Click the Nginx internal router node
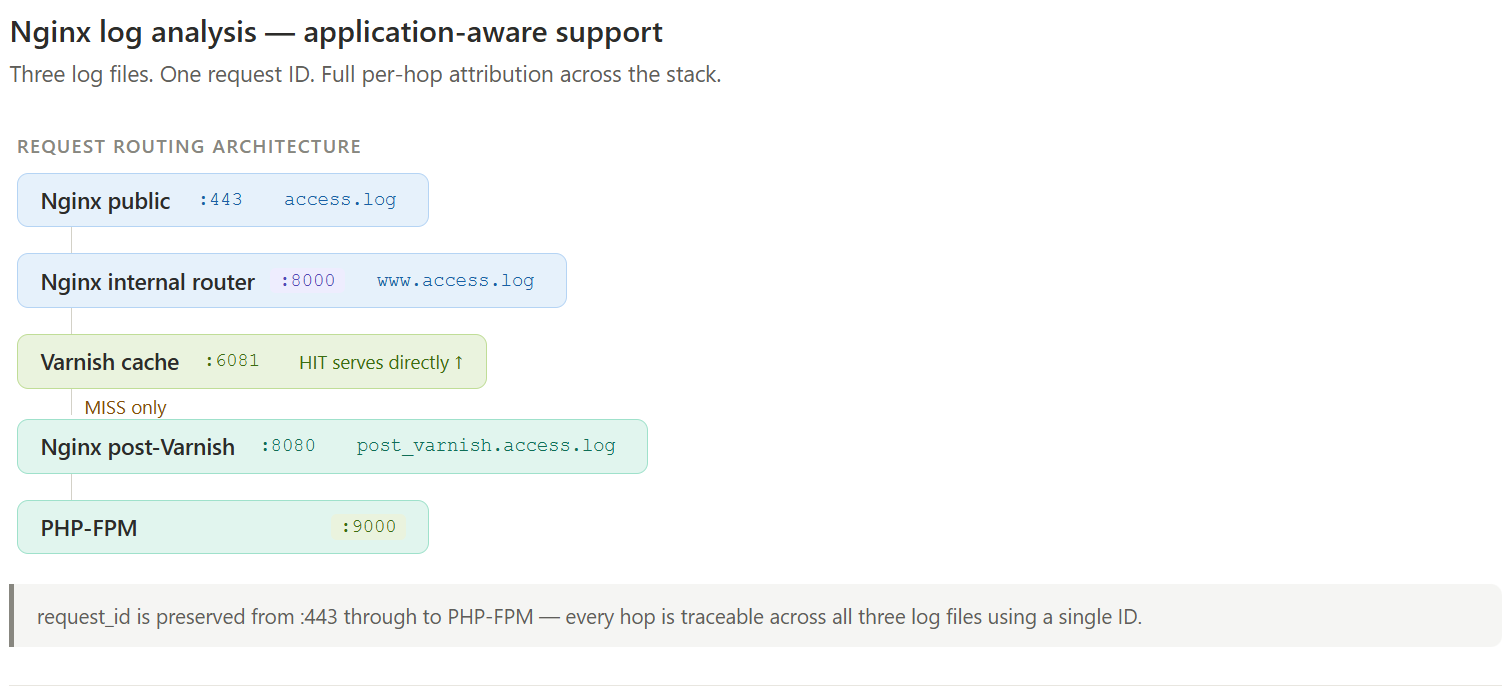Image resolution: width=1507 pixels, height=692 pixels. tap(292, 280)
